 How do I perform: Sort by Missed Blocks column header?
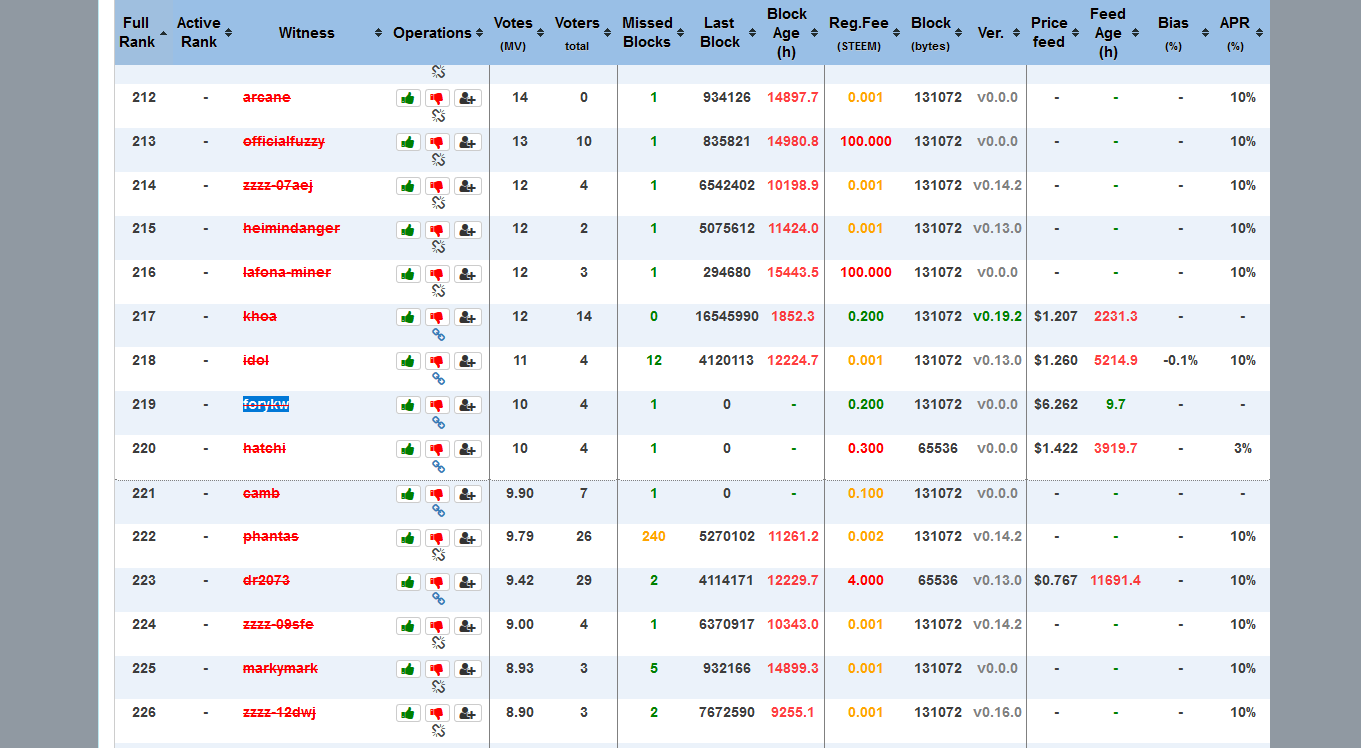click(x=652, y=32)
